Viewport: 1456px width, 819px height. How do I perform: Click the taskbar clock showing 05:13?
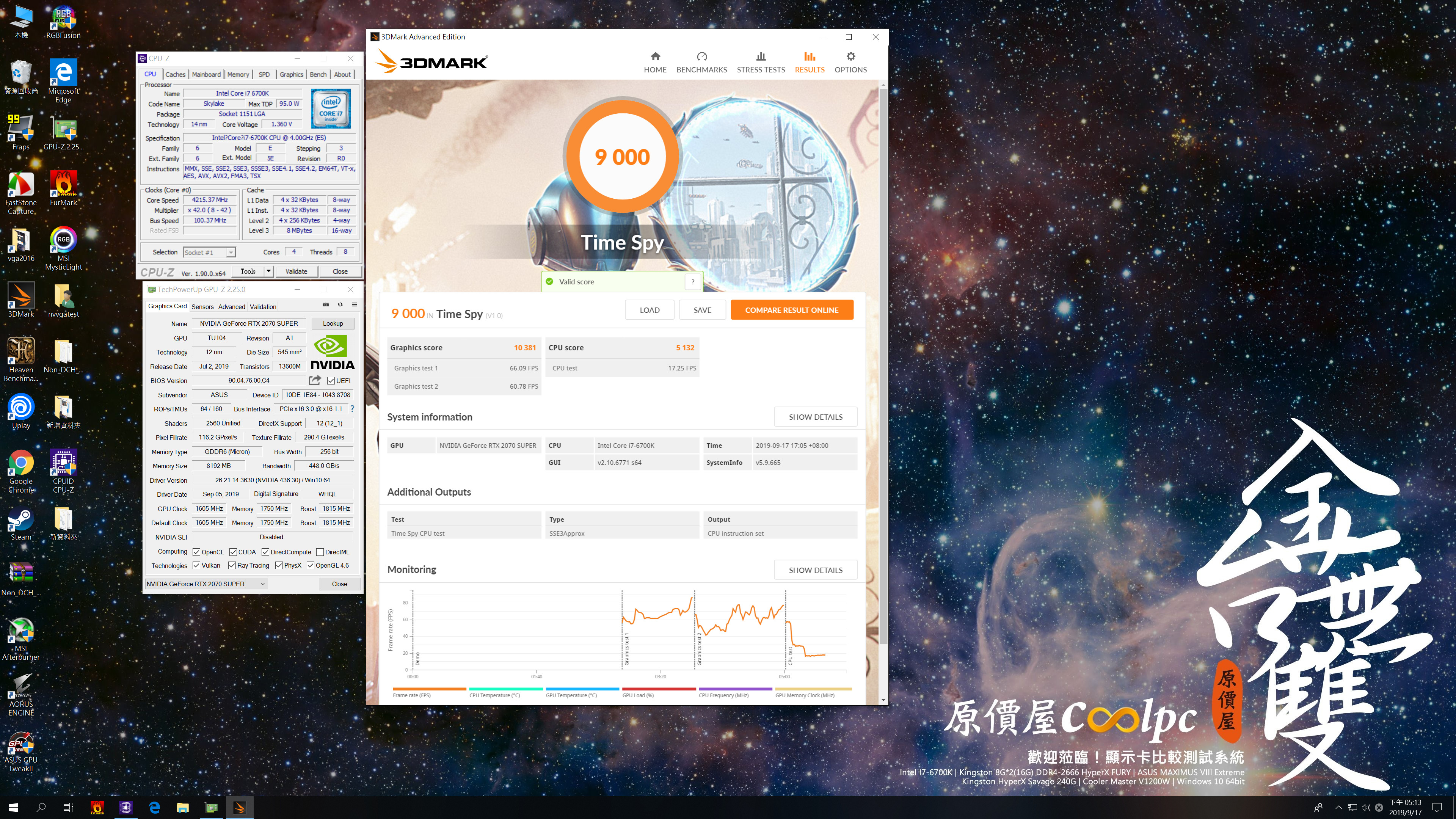point(1405,807)
